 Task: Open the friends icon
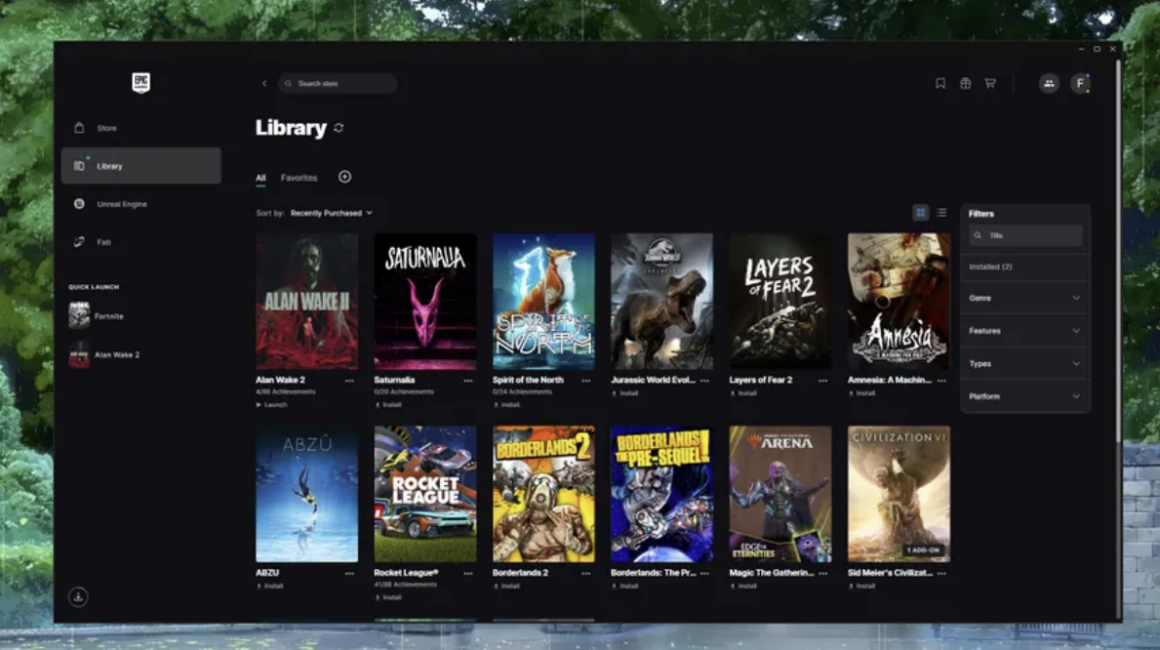pos(1049,84)
